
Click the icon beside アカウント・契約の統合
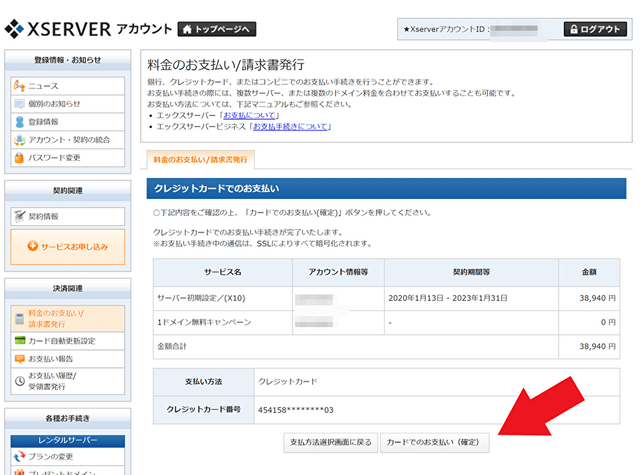pos(19,140)
